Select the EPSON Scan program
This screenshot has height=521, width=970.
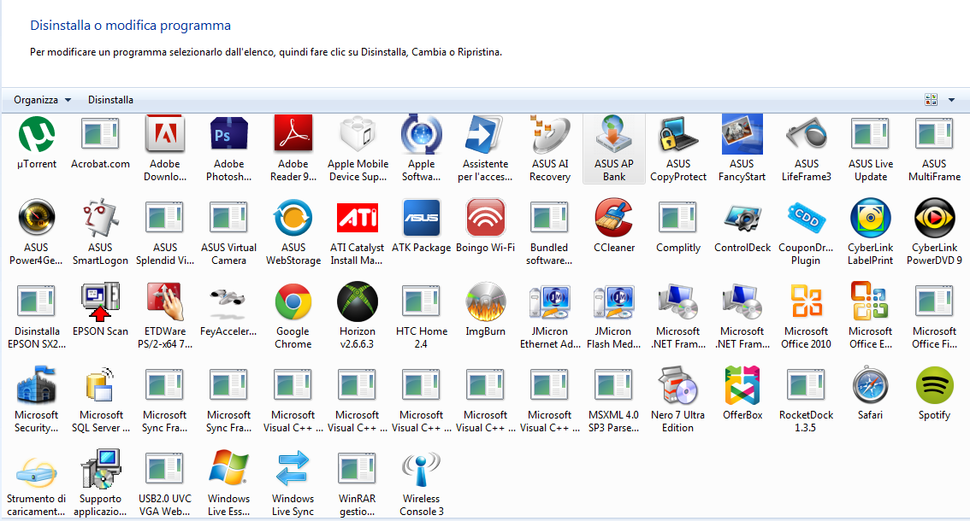point(100,311)
